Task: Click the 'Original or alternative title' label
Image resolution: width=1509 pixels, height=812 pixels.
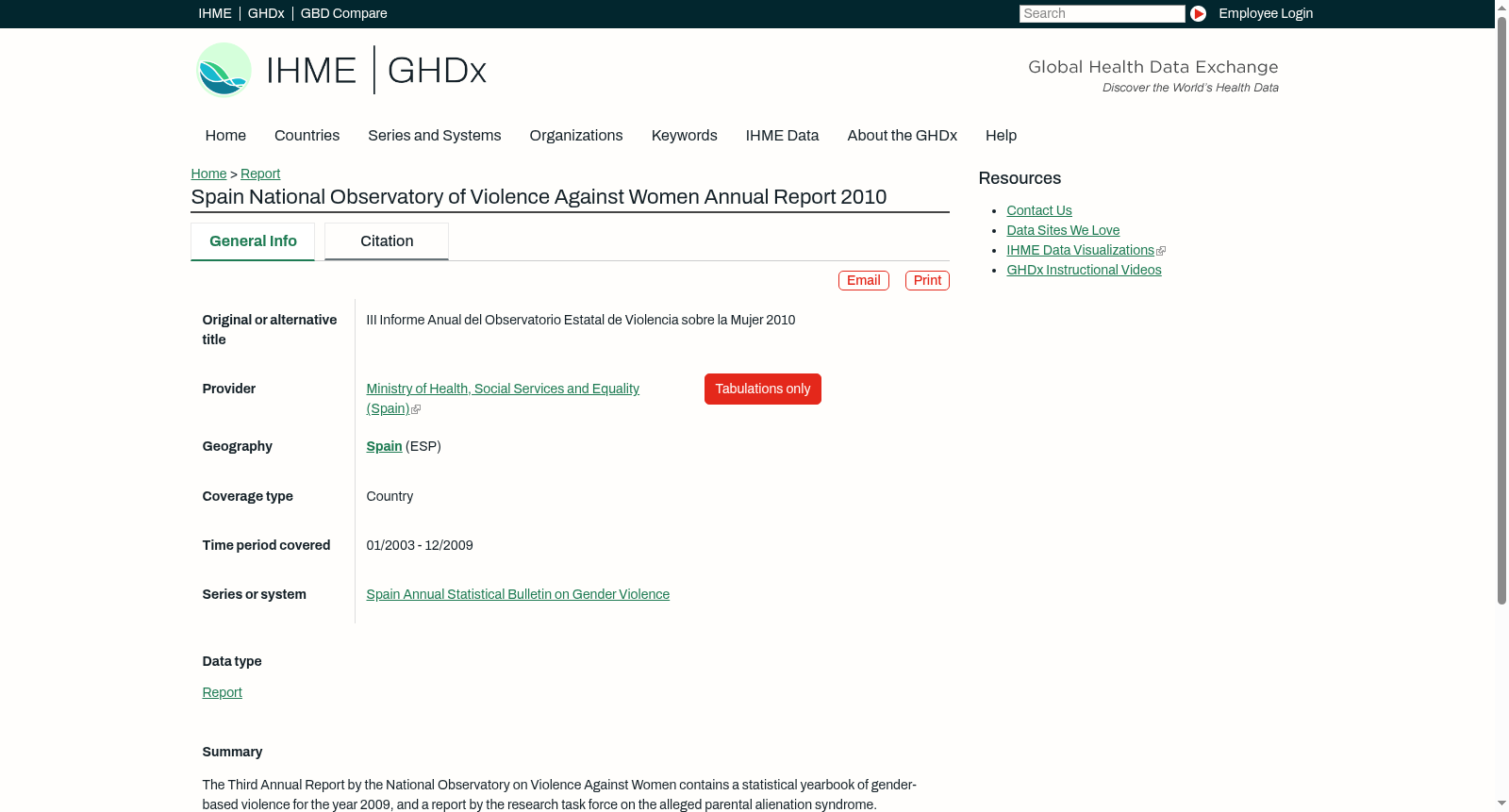Action: (x=270, y=330)
